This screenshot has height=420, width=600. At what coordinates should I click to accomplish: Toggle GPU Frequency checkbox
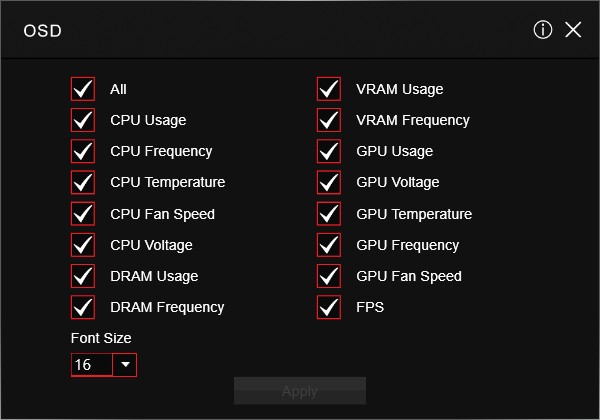pyautogui.click(x=329, y=245)
